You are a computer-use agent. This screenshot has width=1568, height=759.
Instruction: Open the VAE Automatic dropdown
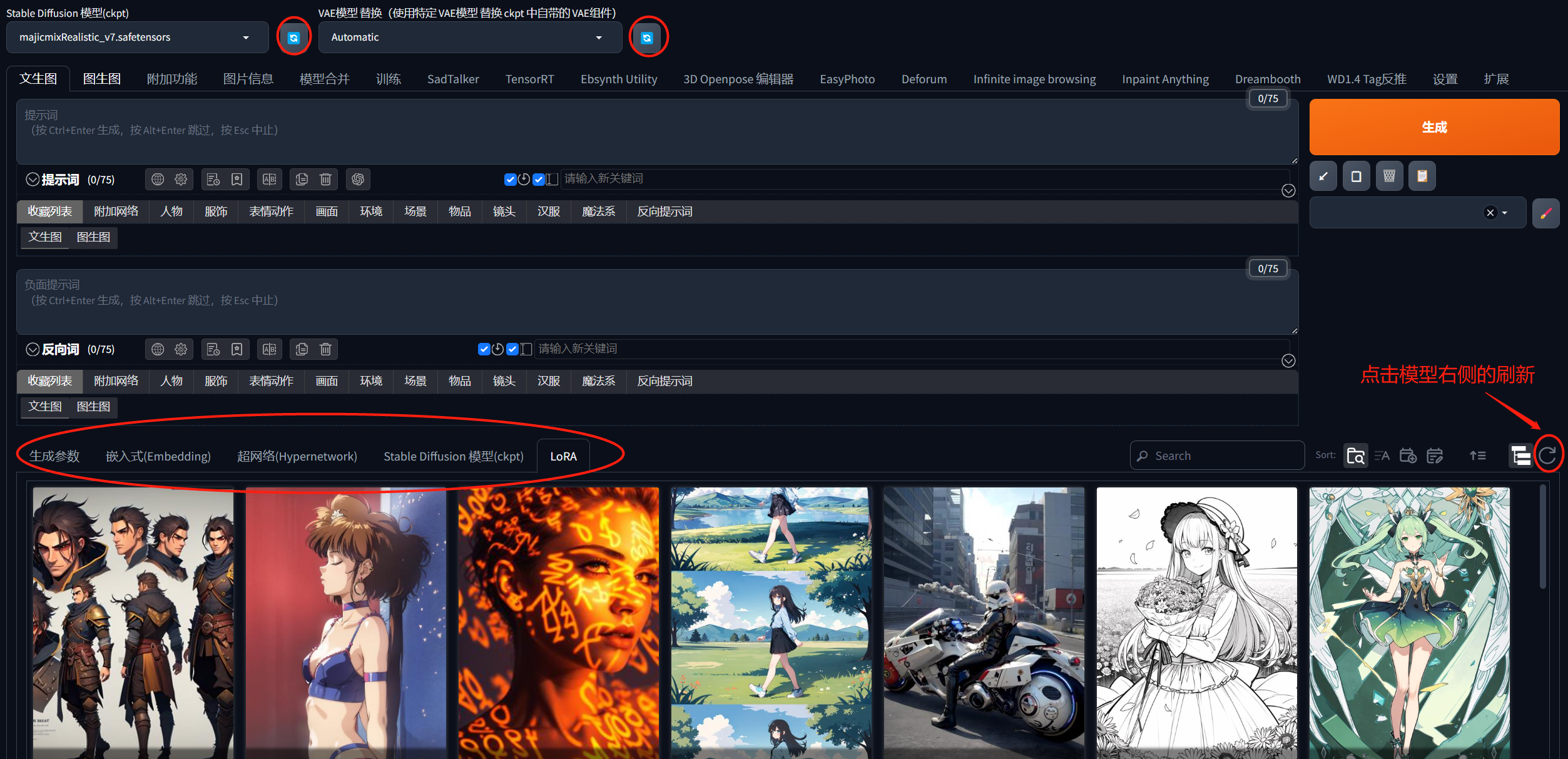point(470,38)
